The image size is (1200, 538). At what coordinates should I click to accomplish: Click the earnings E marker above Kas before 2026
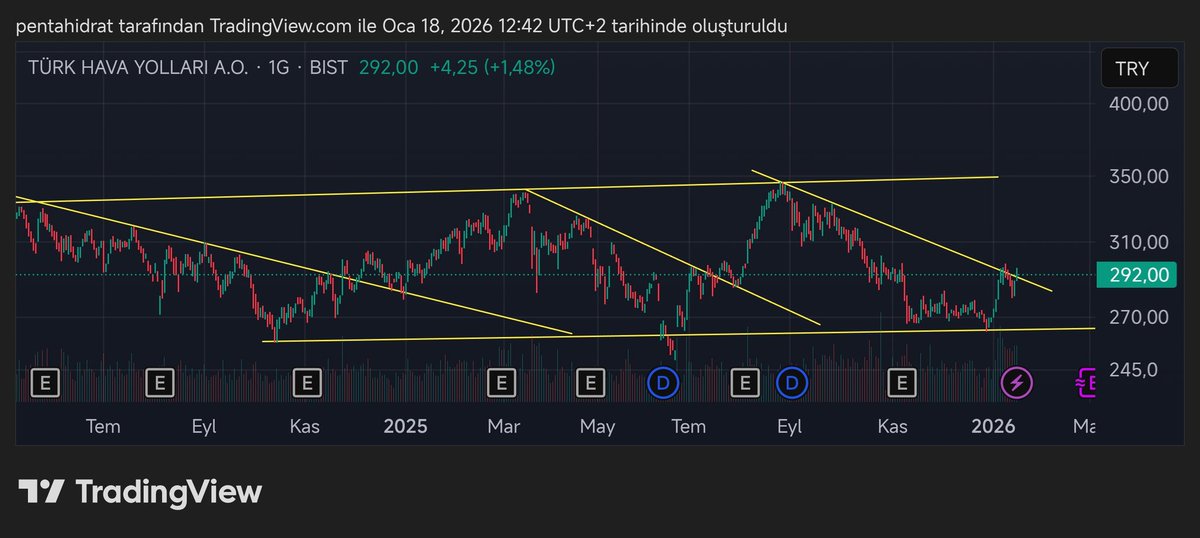click(903, 381)
